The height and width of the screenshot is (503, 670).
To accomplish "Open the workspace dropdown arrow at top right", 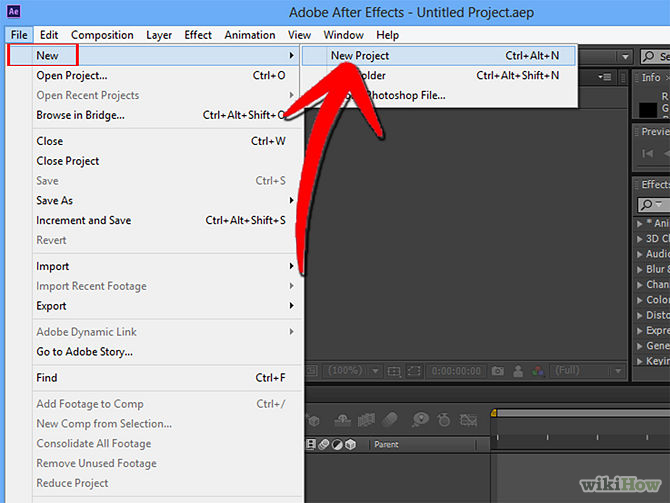I will pyautogui.click(x=625, y=56).
